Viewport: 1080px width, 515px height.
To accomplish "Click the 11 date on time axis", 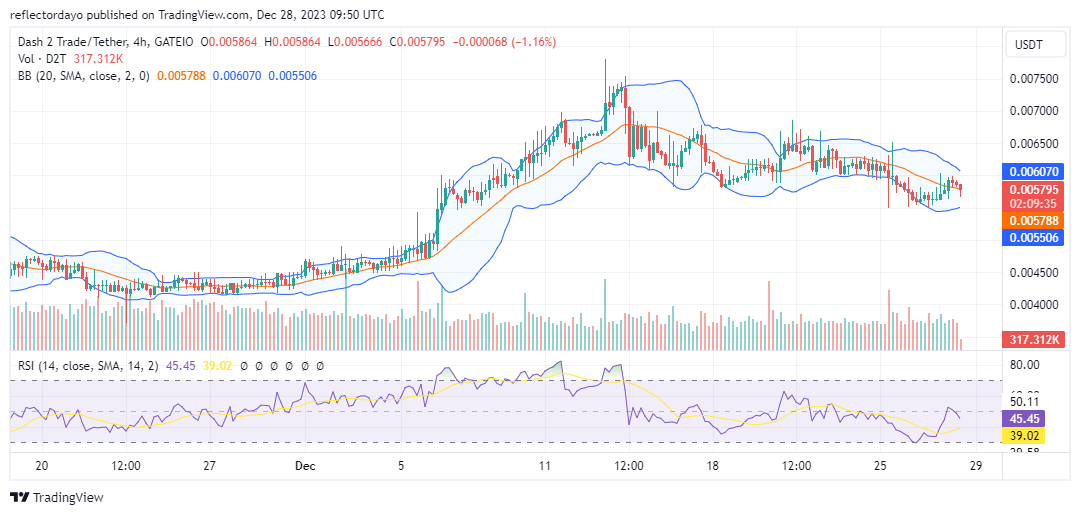I will click(545, 465).
